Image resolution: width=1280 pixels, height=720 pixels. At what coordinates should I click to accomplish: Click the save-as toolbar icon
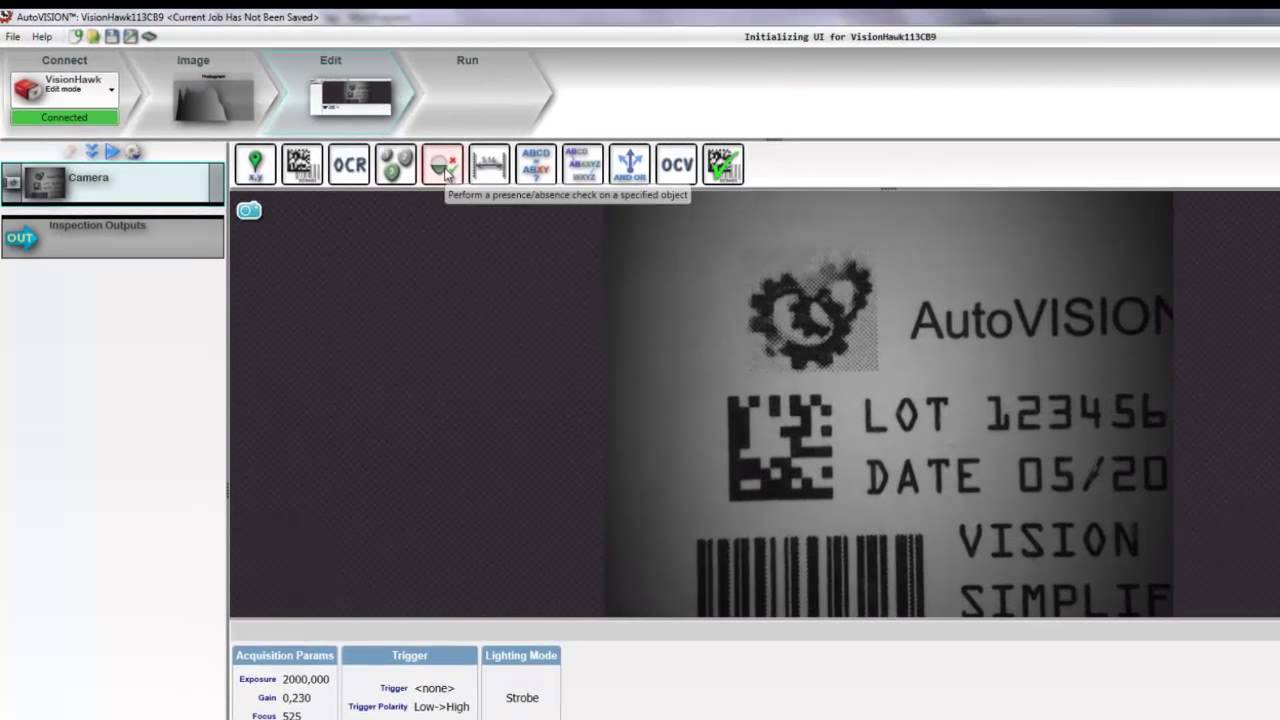130,36
